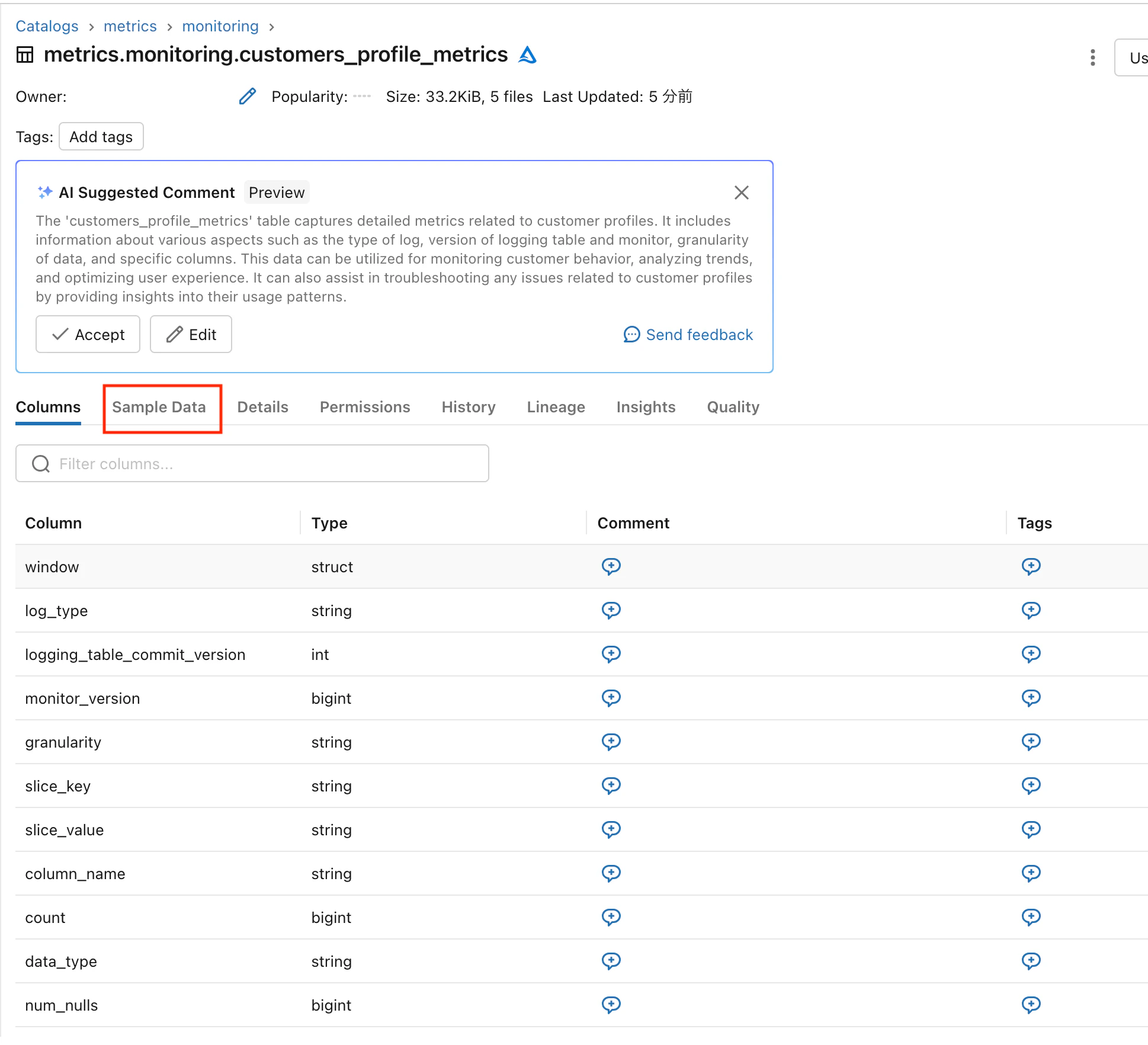Switch to the Sample Data tab
This screenshot has height=1045, width=1148.
159,407
